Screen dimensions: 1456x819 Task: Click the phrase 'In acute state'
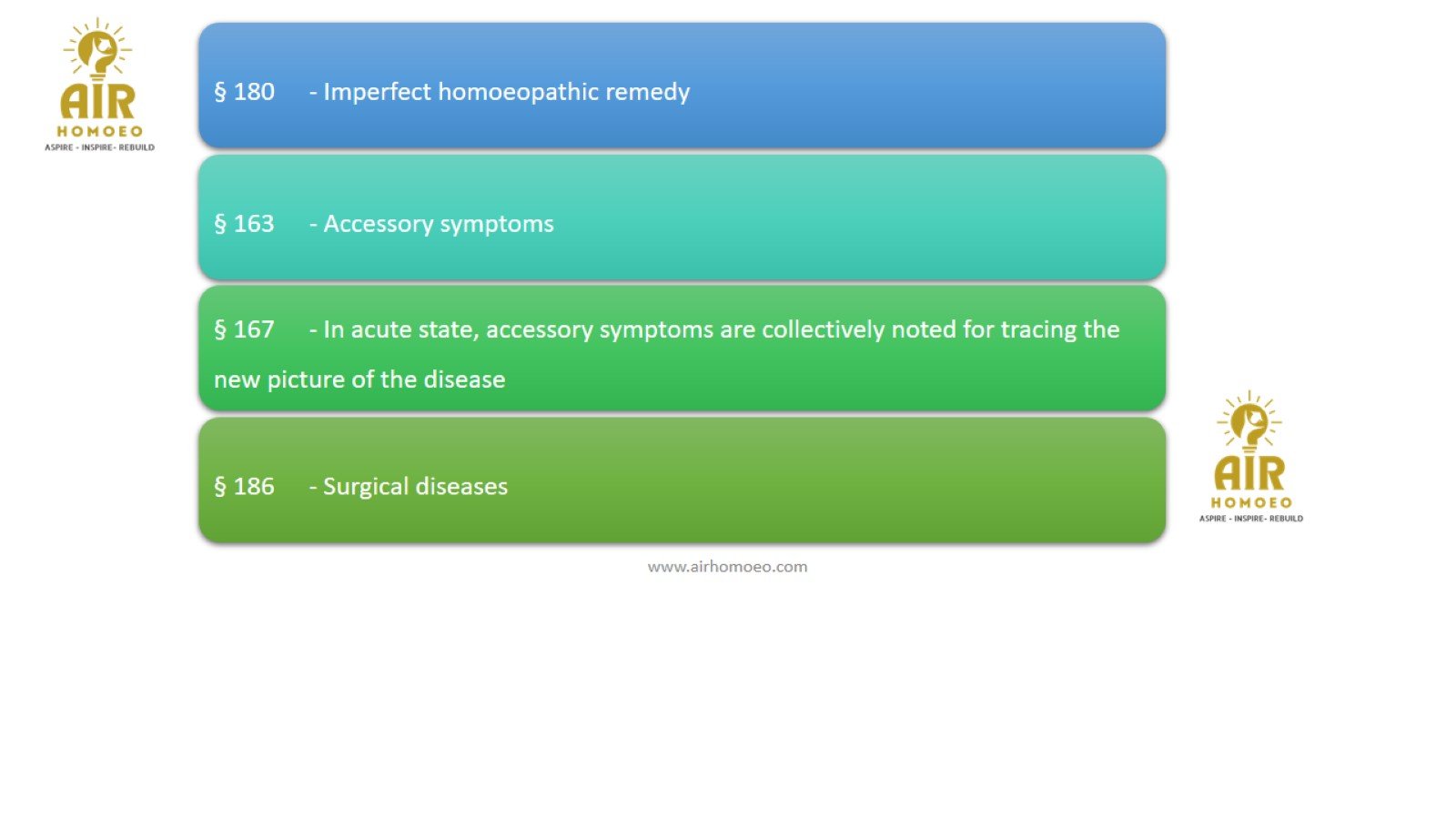(x=400, y=329)
